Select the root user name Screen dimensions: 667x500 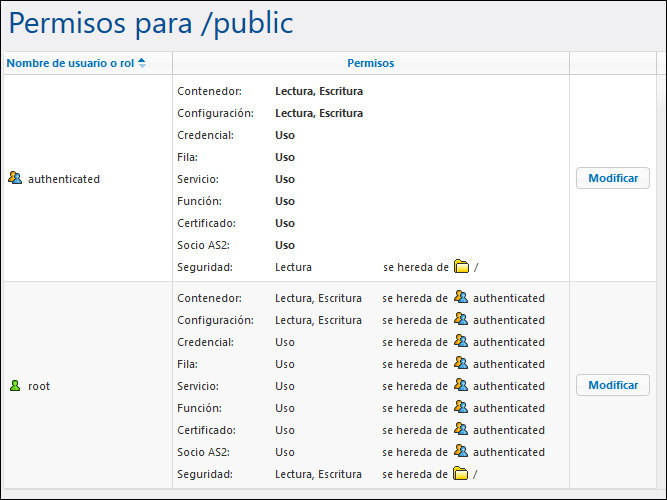39,386
